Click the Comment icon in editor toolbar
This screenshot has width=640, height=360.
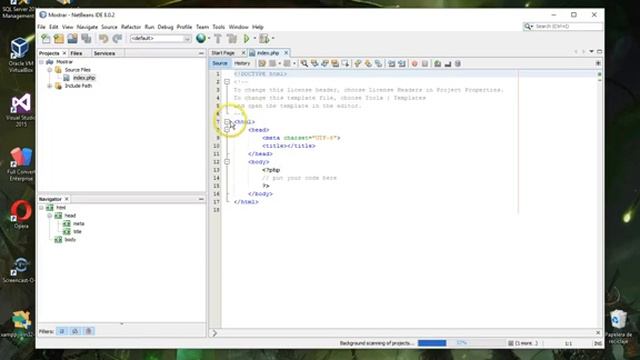448,64
